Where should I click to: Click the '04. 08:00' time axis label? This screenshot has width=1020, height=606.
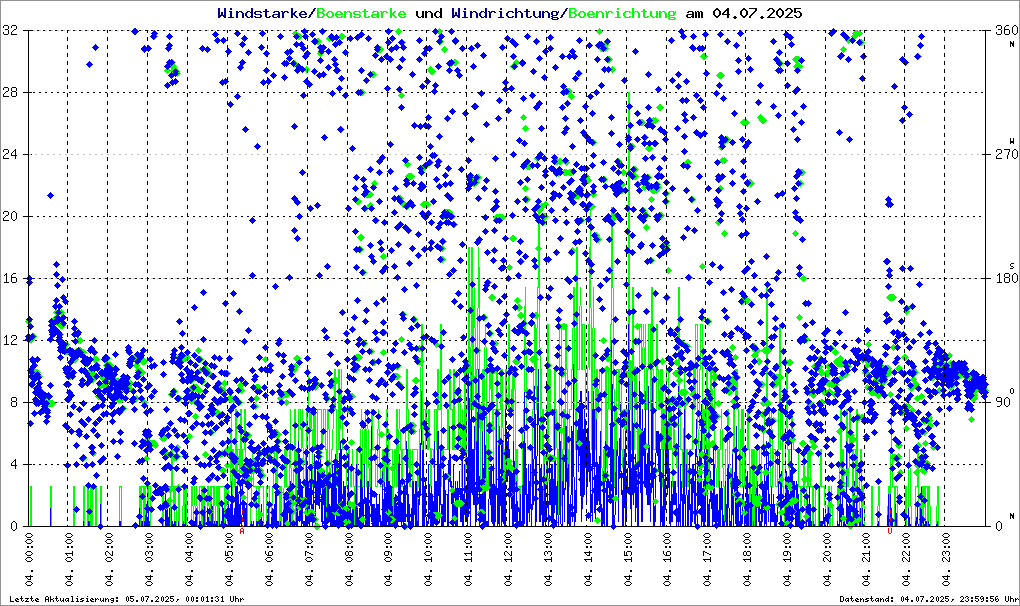[348, 559]
